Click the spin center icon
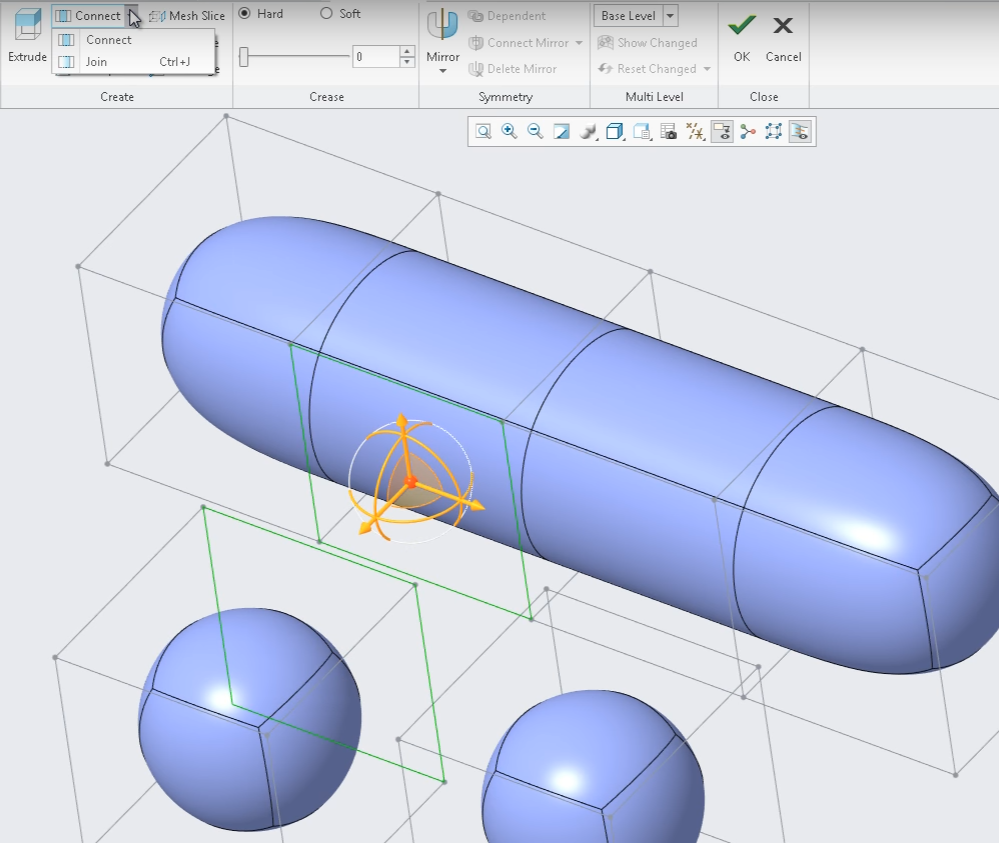The image size is (999, 843). click(x=747, y=132)
